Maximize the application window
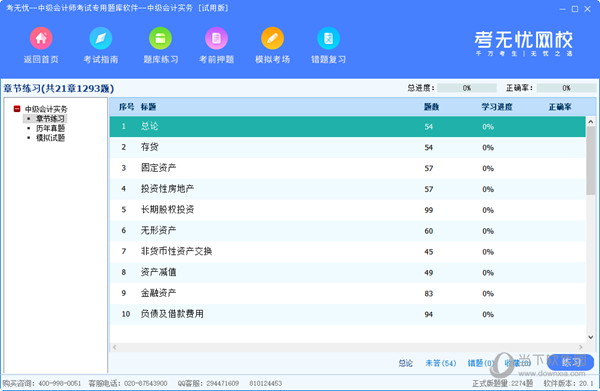Screen dimensions: 600x391 click(575, 9)
